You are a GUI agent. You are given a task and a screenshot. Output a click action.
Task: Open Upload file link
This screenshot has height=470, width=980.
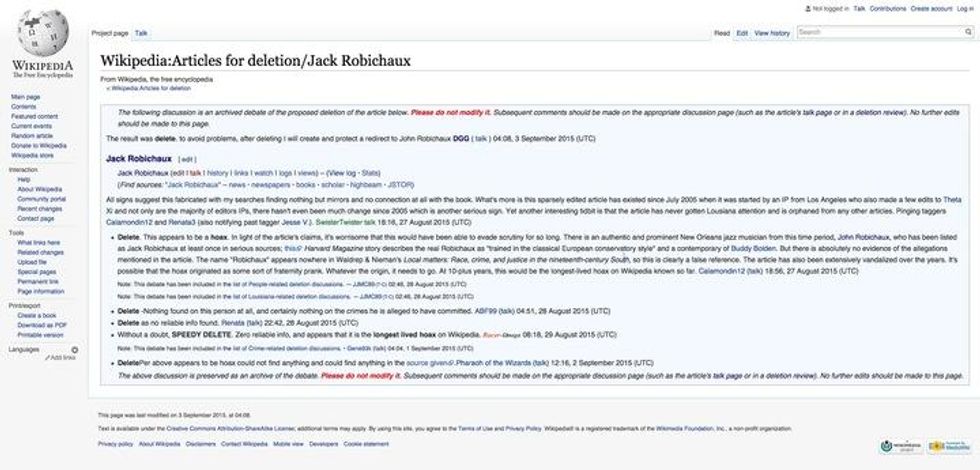[x=31, y=262]
